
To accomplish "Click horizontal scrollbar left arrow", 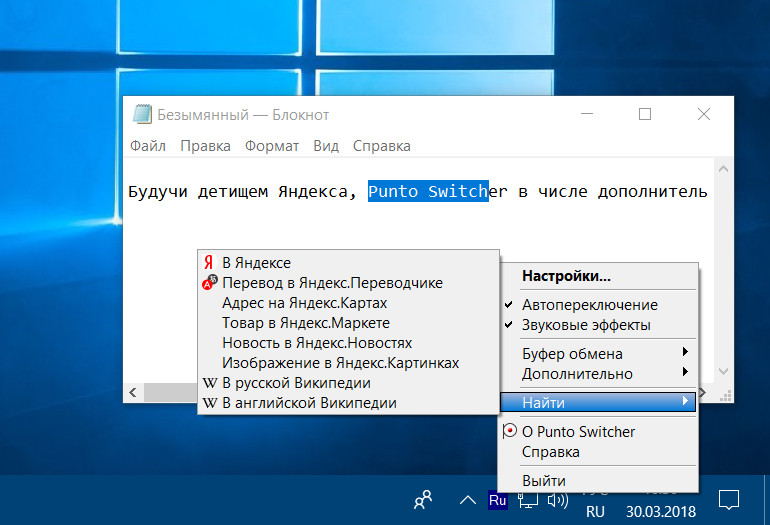I will coord(133,392).
